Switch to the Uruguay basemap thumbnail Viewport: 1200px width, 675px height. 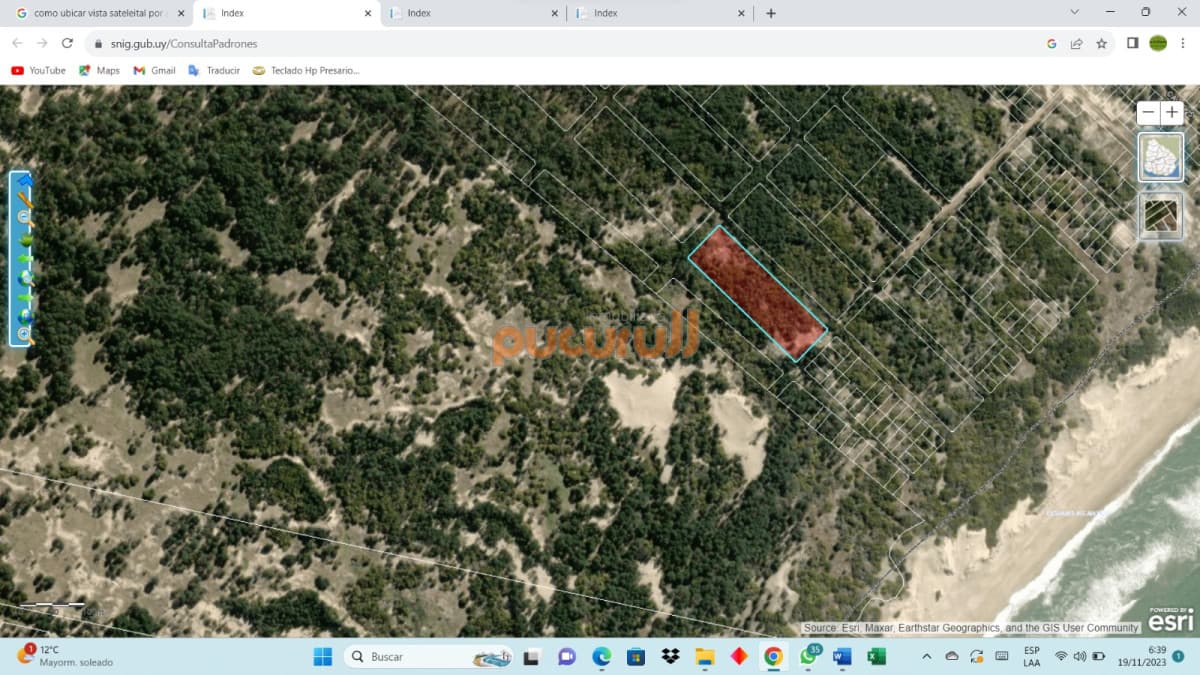pyautogui.click(x=1161, y=157)
